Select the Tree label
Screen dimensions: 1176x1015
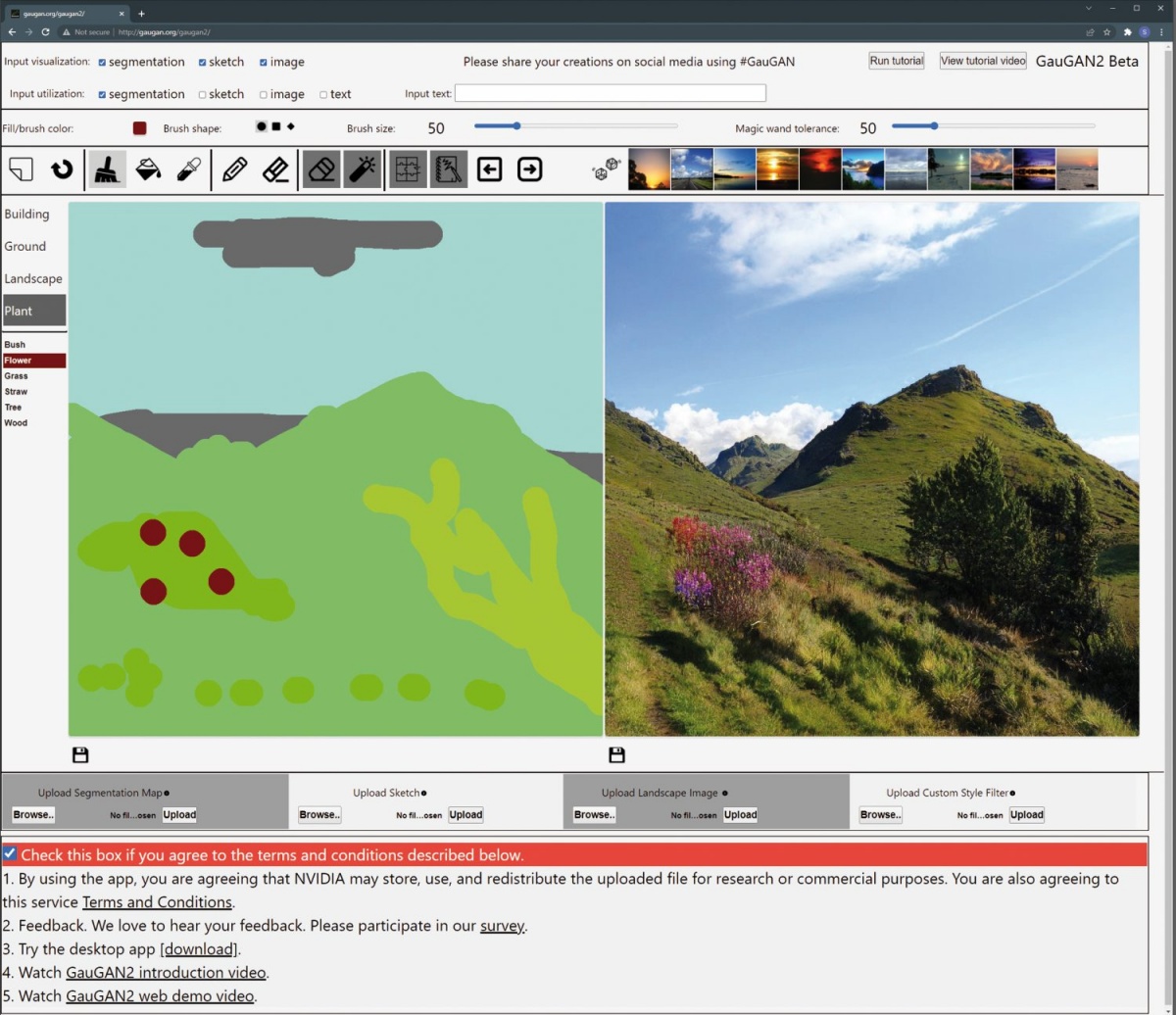[x=13, y=408]
